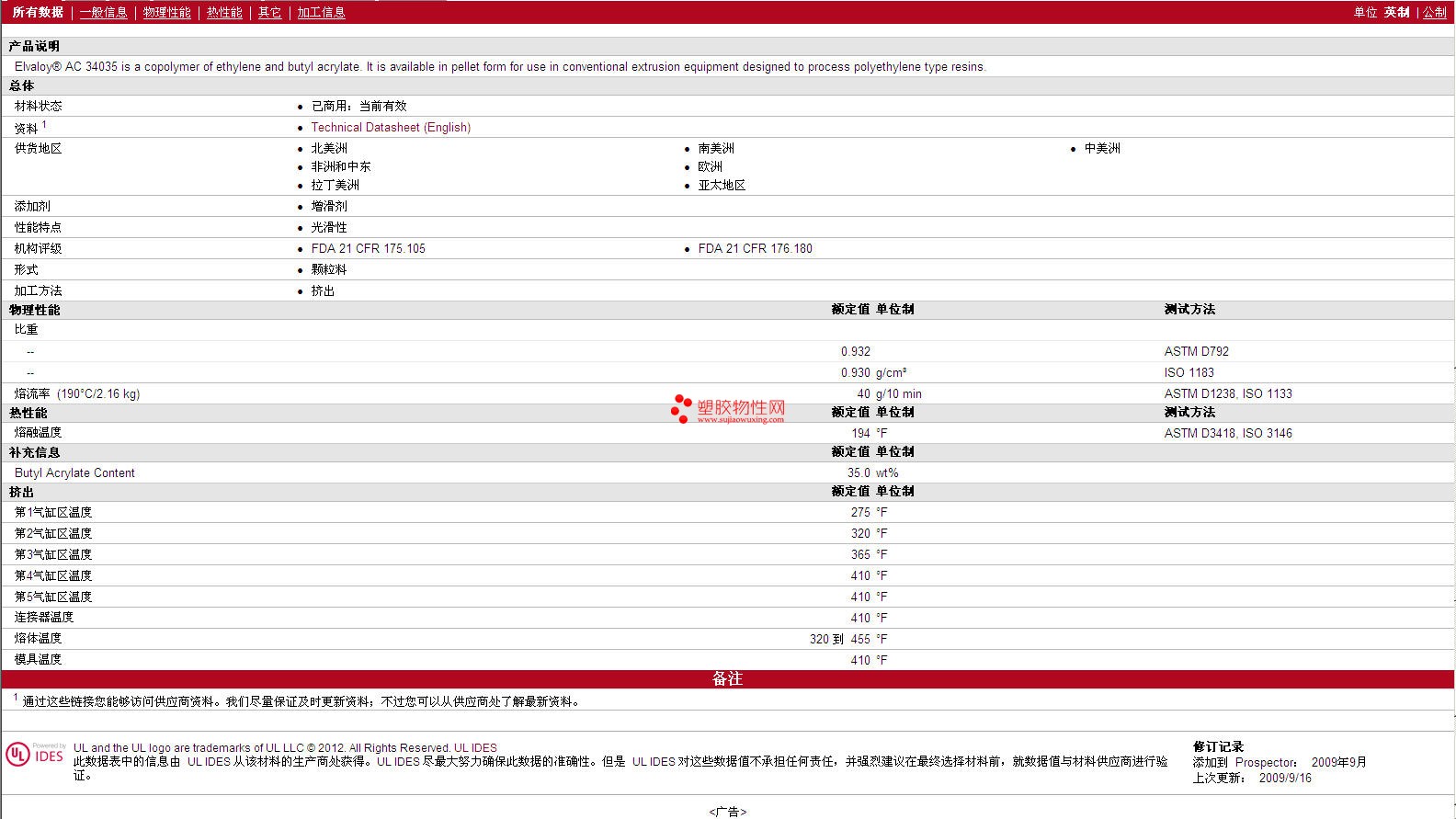Image resolution: width=1456 pixels, height=819 pixels.
Task: Open the 所有数据 tab
Action: point(38,12)
